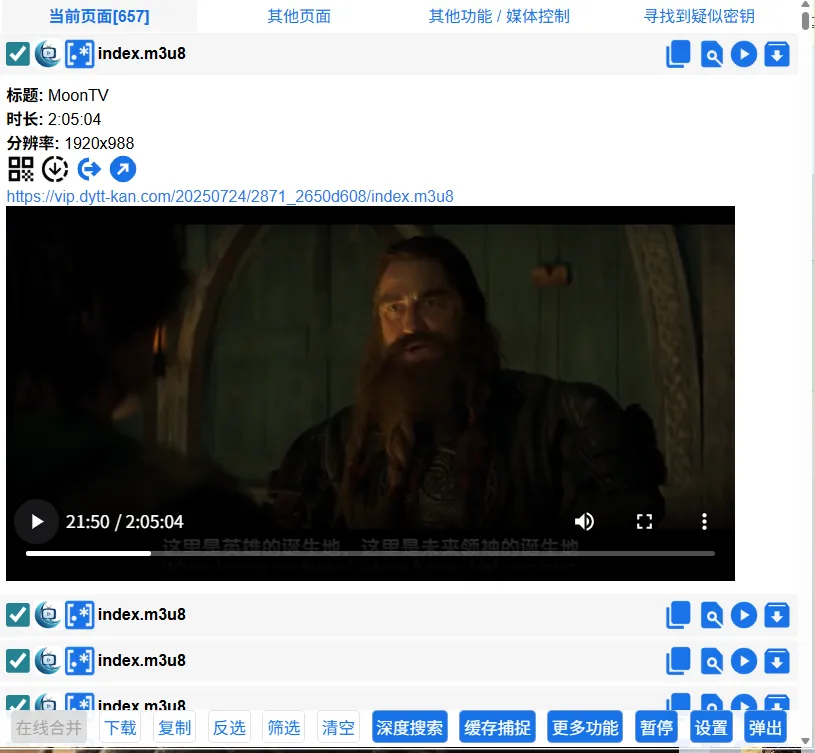Click the 下载 button in bottom bar
This screenshot has width=815, height=753.
(x=120, y=728)
